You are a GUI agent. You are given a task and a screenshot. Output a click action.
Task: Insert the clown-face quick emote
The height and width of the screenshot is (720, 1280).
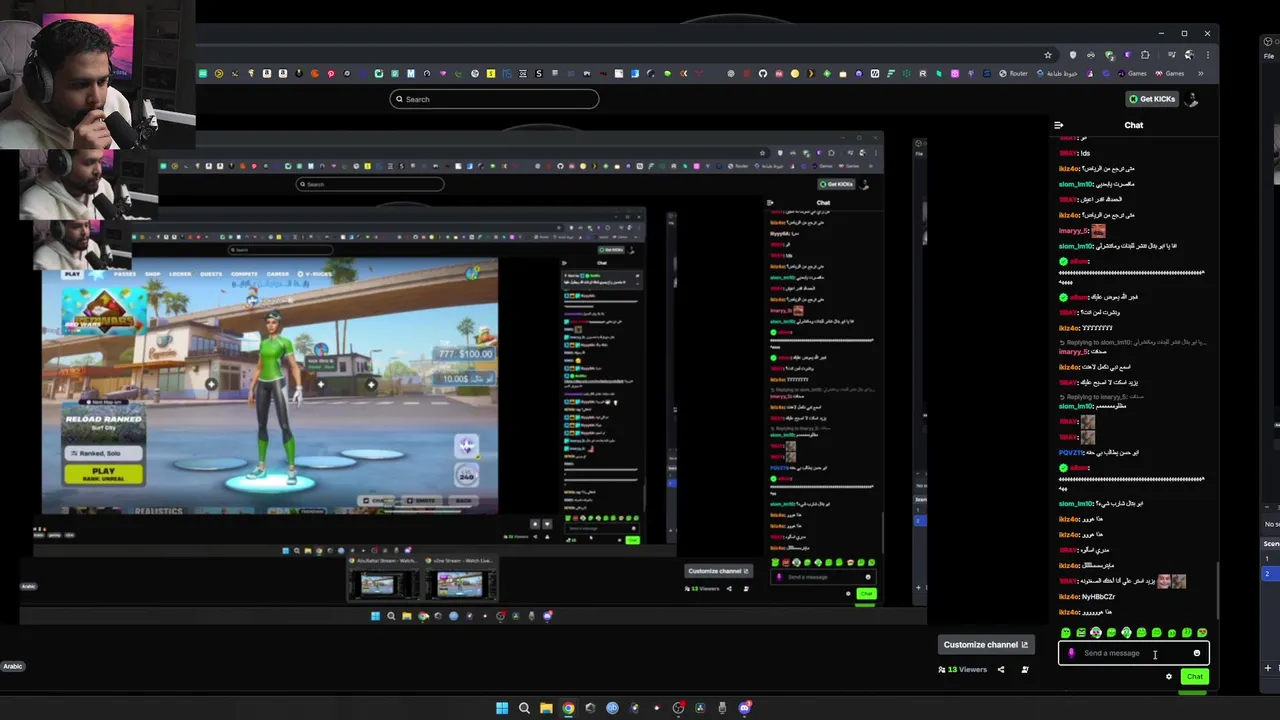tap(1096, 633)
